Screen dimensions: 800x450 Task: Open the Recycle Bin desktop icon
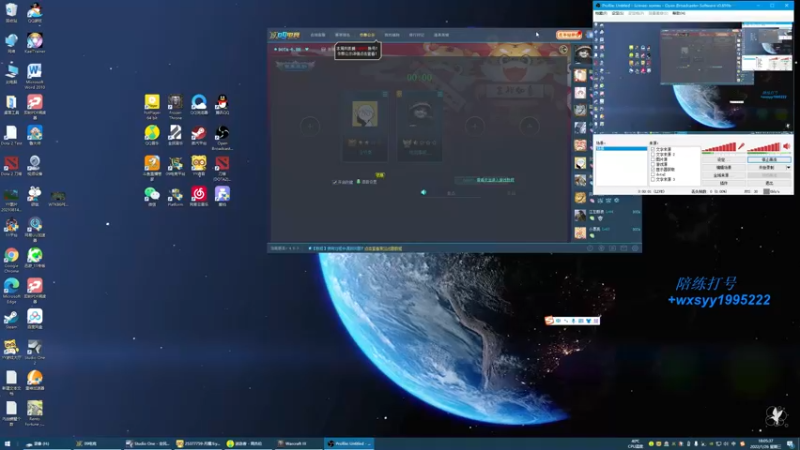click(11, 11)
